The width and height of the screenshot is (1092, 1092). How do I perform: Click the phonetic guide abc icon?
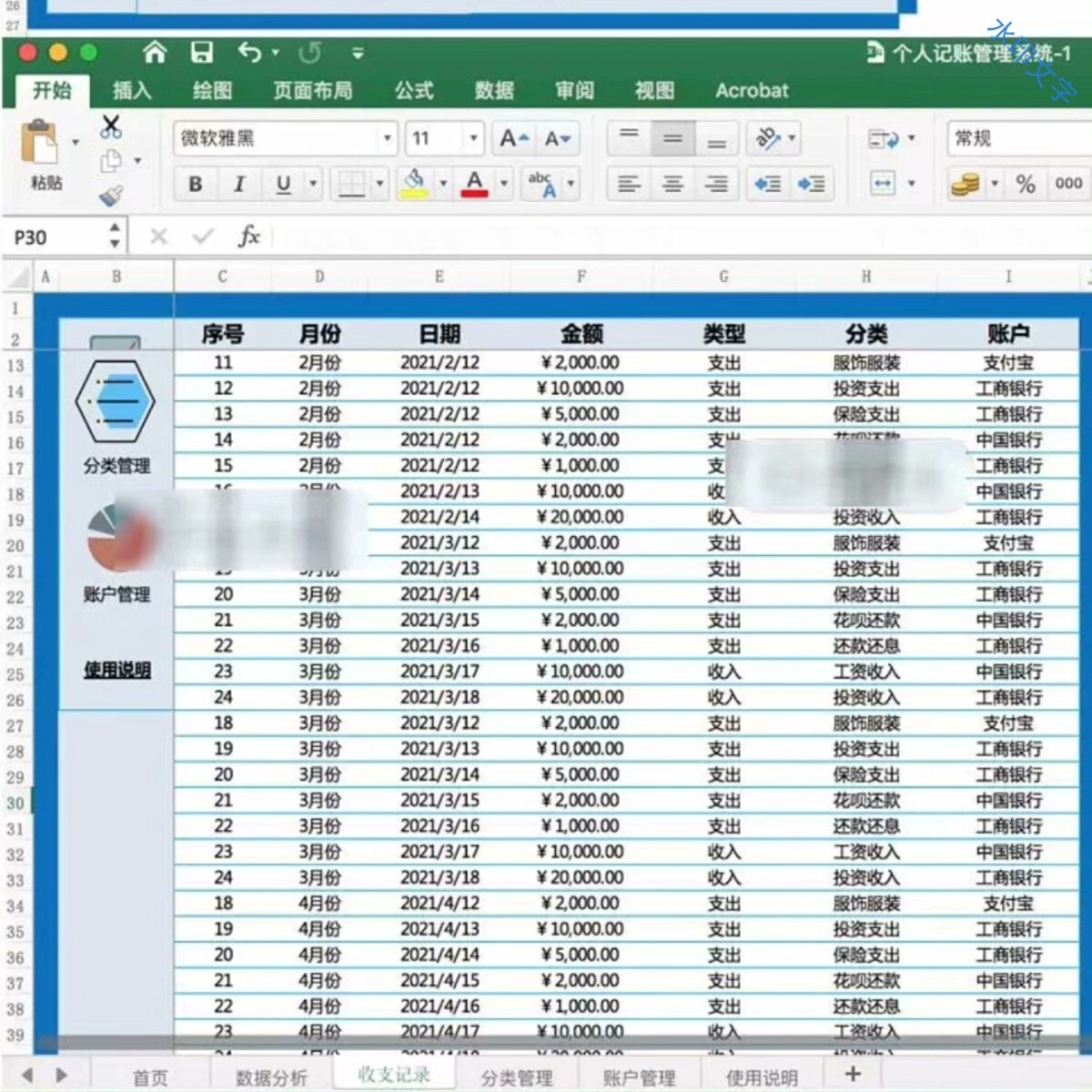coord(542,184)
